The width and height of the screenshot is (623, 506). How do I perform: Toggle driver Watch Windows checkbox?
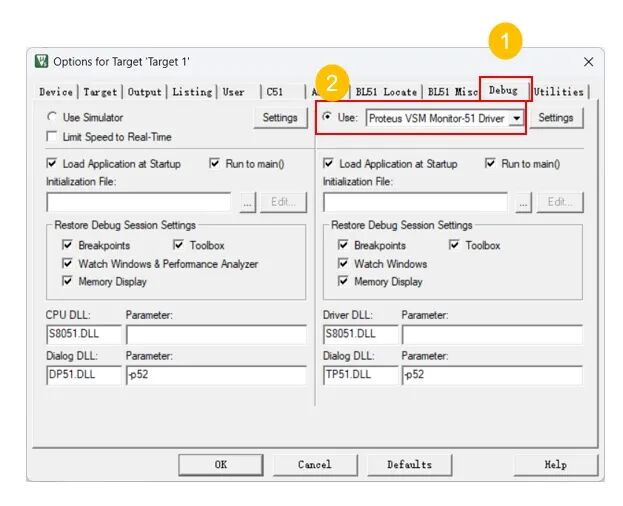[x=343, y=263]
